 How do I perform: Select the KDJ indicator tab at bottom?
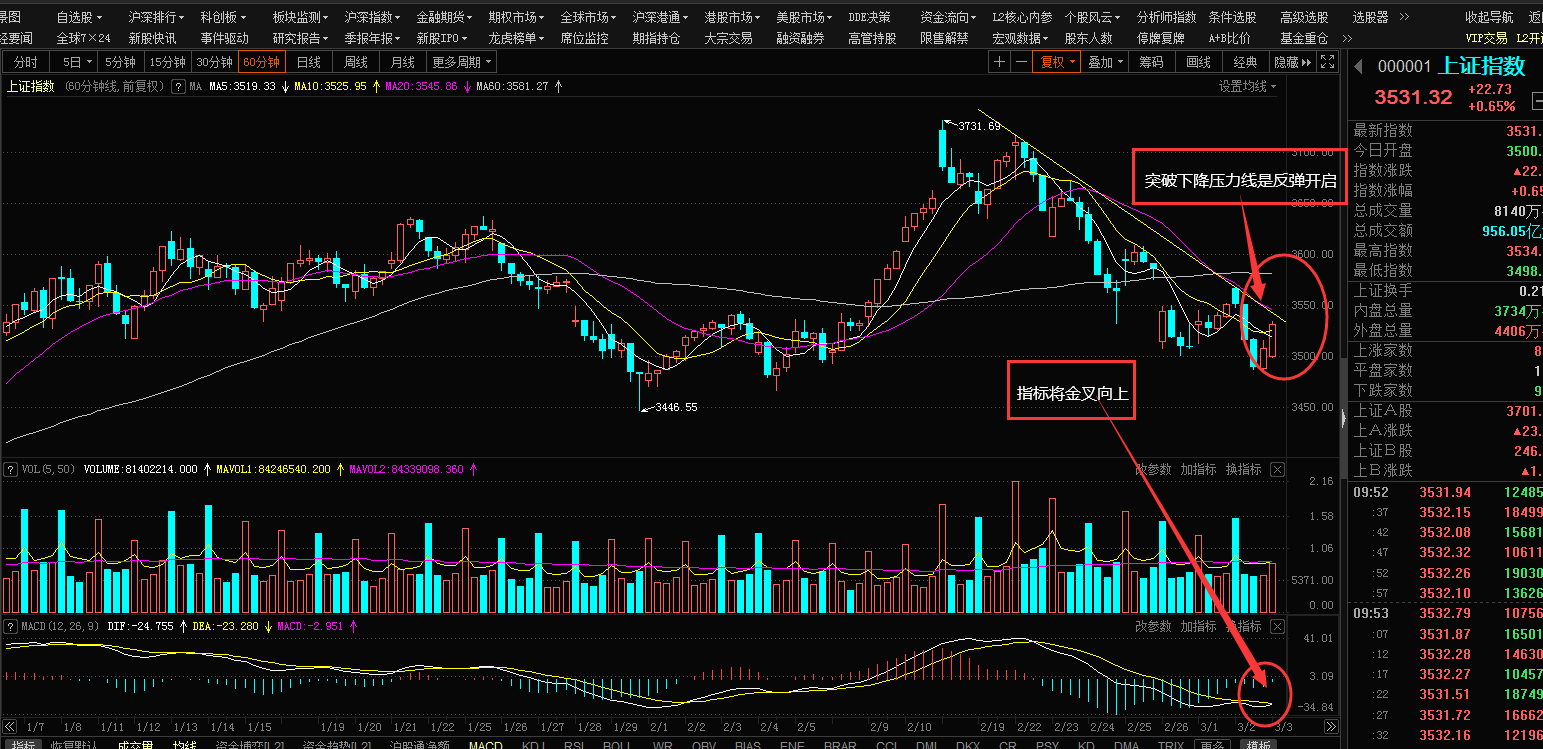[533, 744]
